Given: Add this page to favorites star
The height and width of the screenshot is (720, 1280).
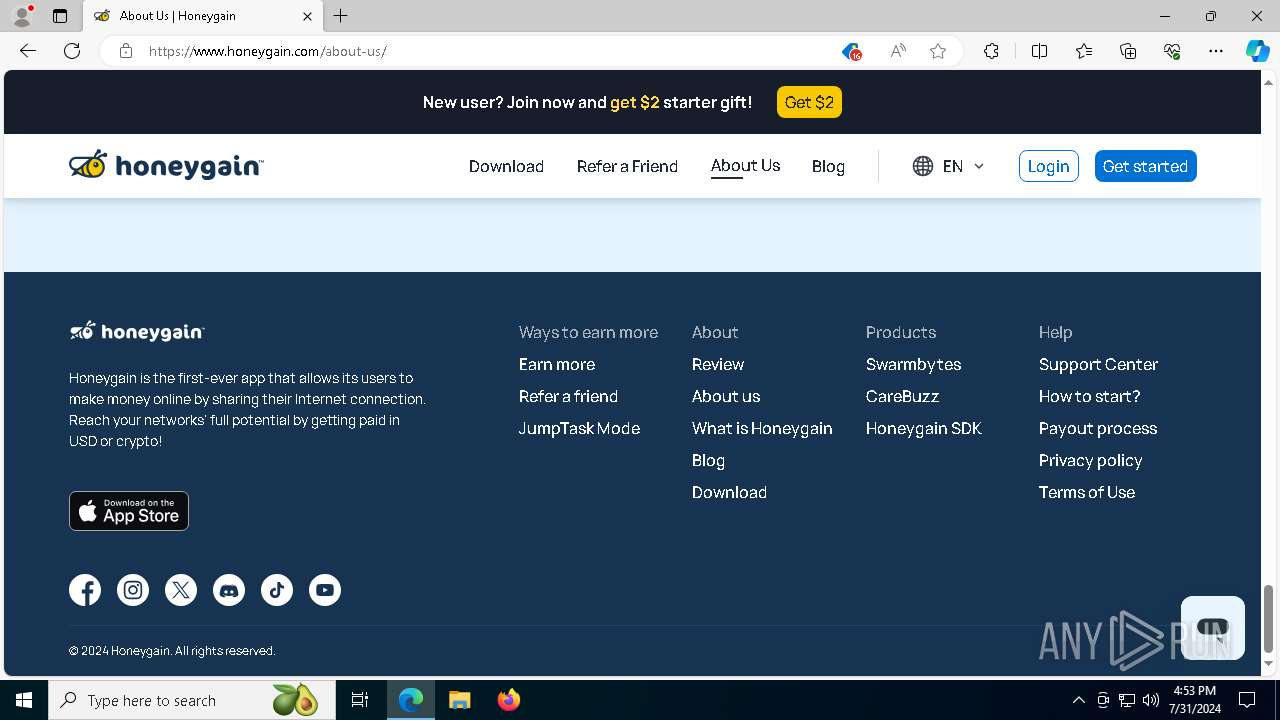Looking at the screenshot, I should 938,51.
